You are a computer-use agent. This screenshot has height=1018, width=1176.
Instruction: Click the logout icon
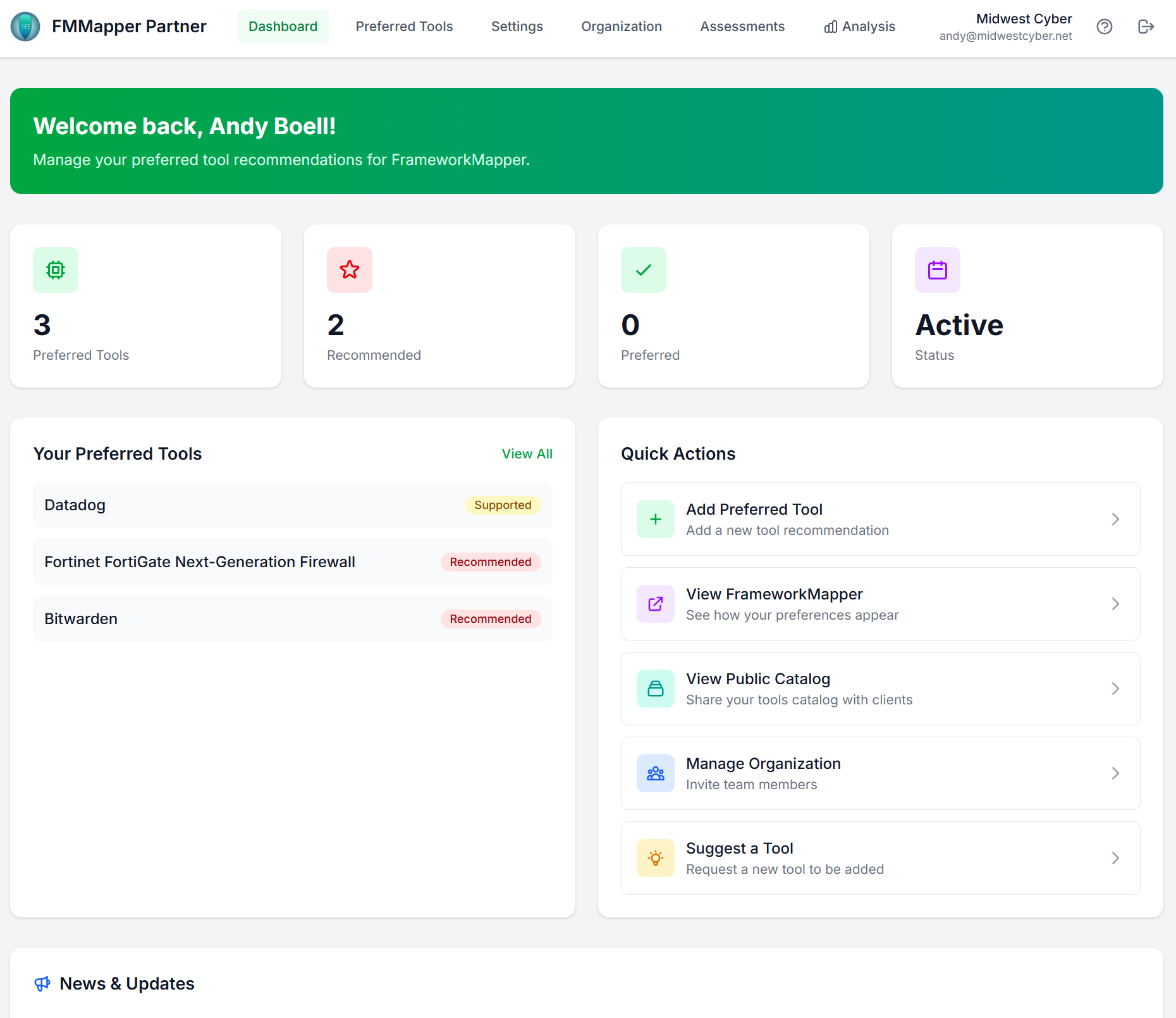click(1146, 27)
